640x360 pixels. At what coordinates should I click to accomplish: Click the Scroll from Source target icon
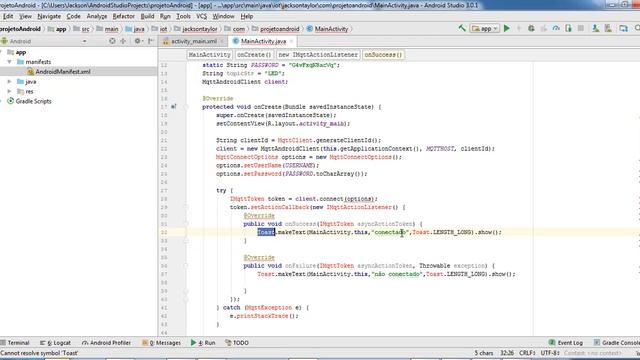click(112, 41)
